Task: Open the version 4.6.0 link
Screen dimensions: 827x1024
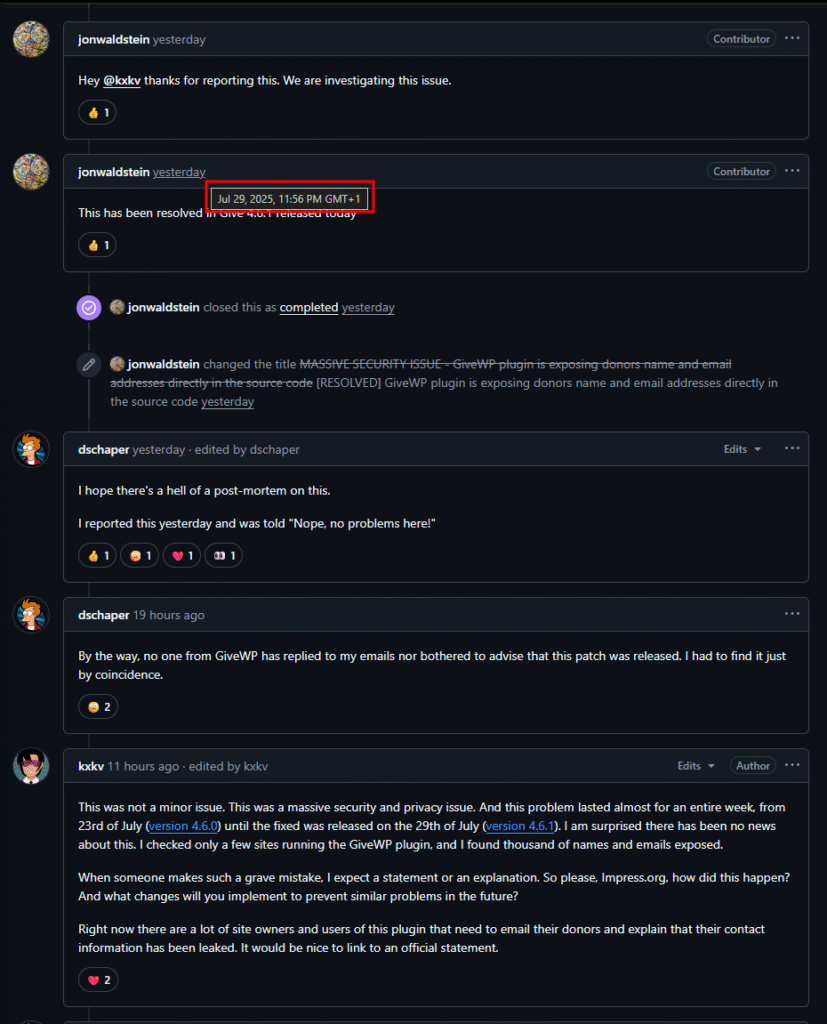Action: [x=184, y=826]
